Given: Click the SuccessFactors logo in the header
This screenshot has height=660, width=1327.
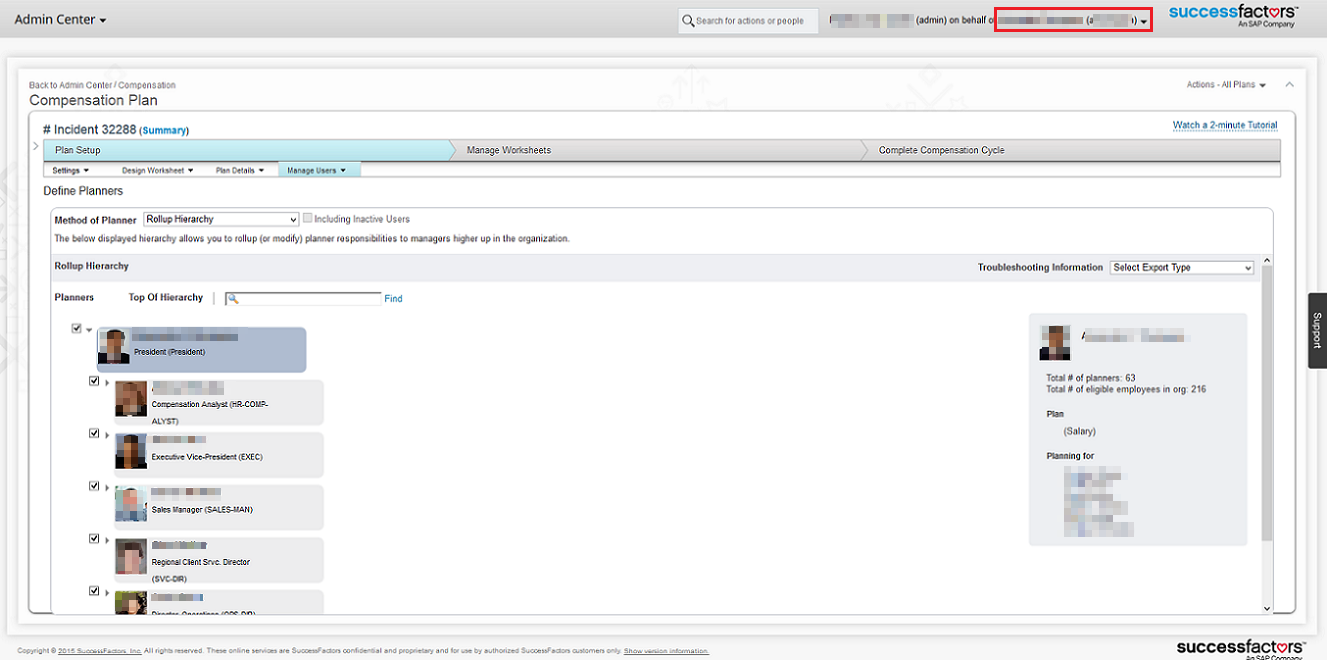Looking at the screenshot, I should click(1233, 15).
